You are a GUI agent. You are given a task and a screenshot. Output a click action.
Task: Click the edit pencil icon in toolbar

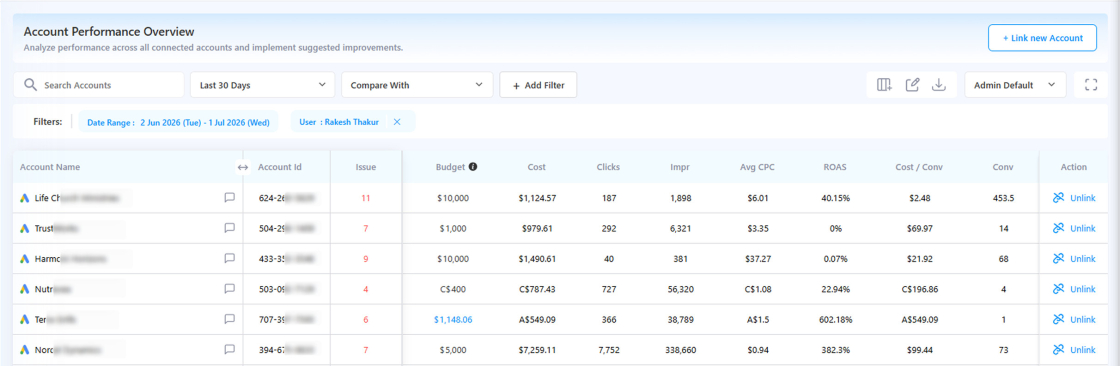912,85
